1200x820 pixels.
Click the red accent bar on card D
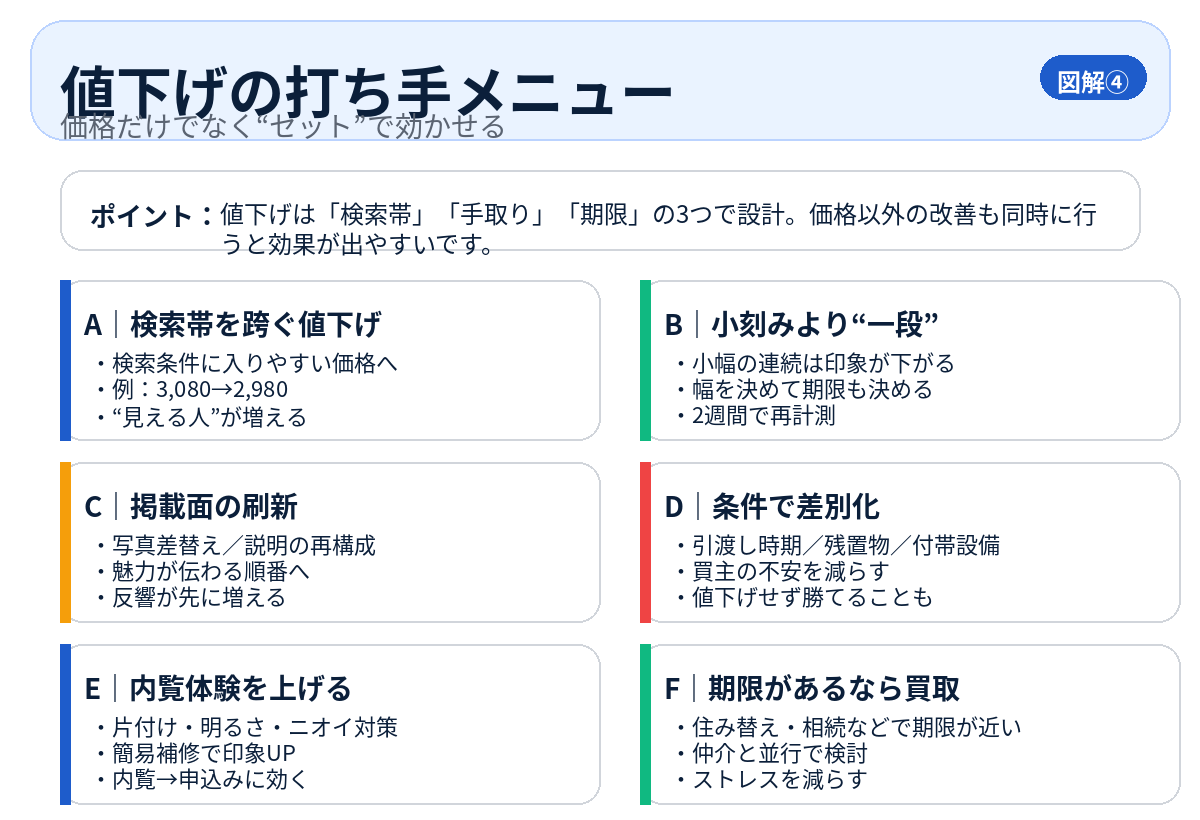tap(645, 542)
